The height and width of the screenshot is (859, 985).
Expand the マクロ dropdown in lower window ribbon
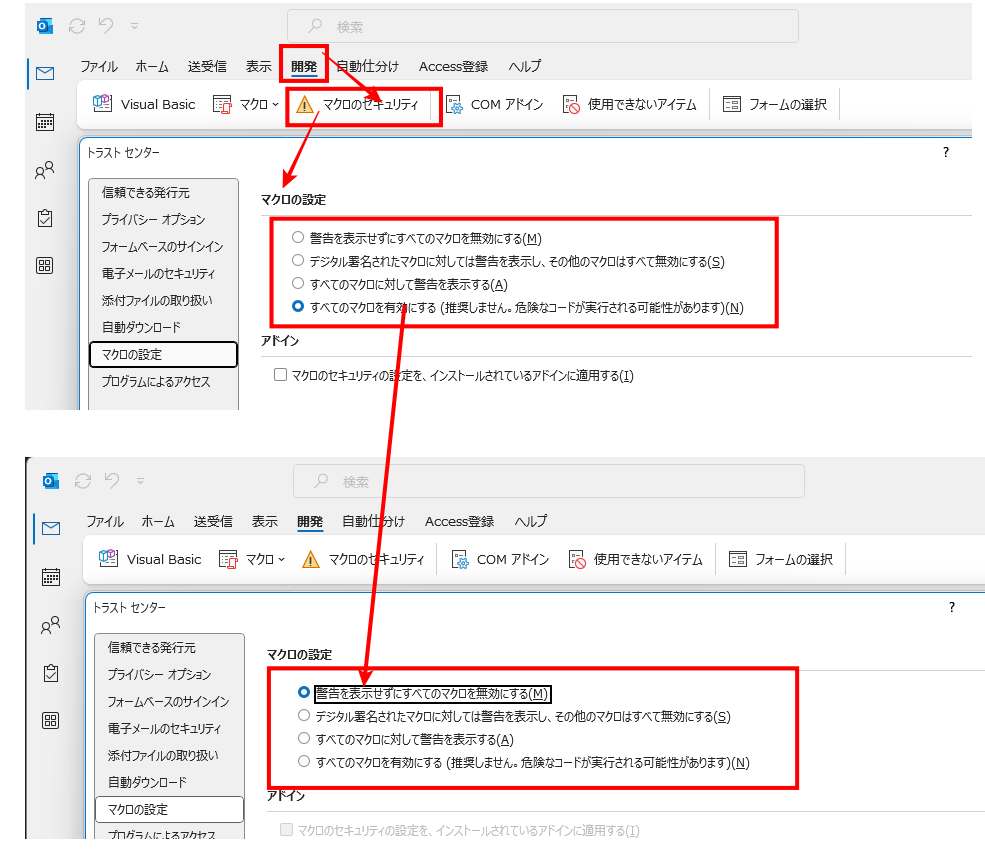point(253,559)
